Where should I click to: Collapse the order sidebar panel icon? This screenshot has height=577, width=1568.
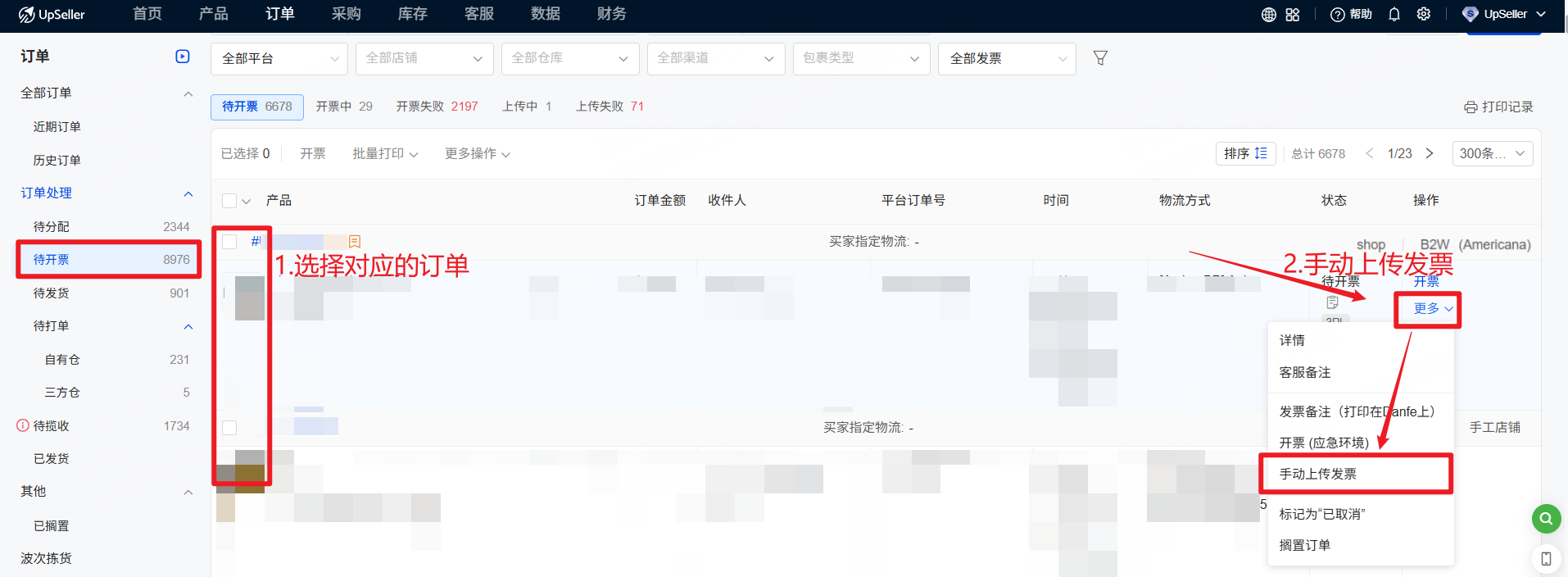(183, 57)
